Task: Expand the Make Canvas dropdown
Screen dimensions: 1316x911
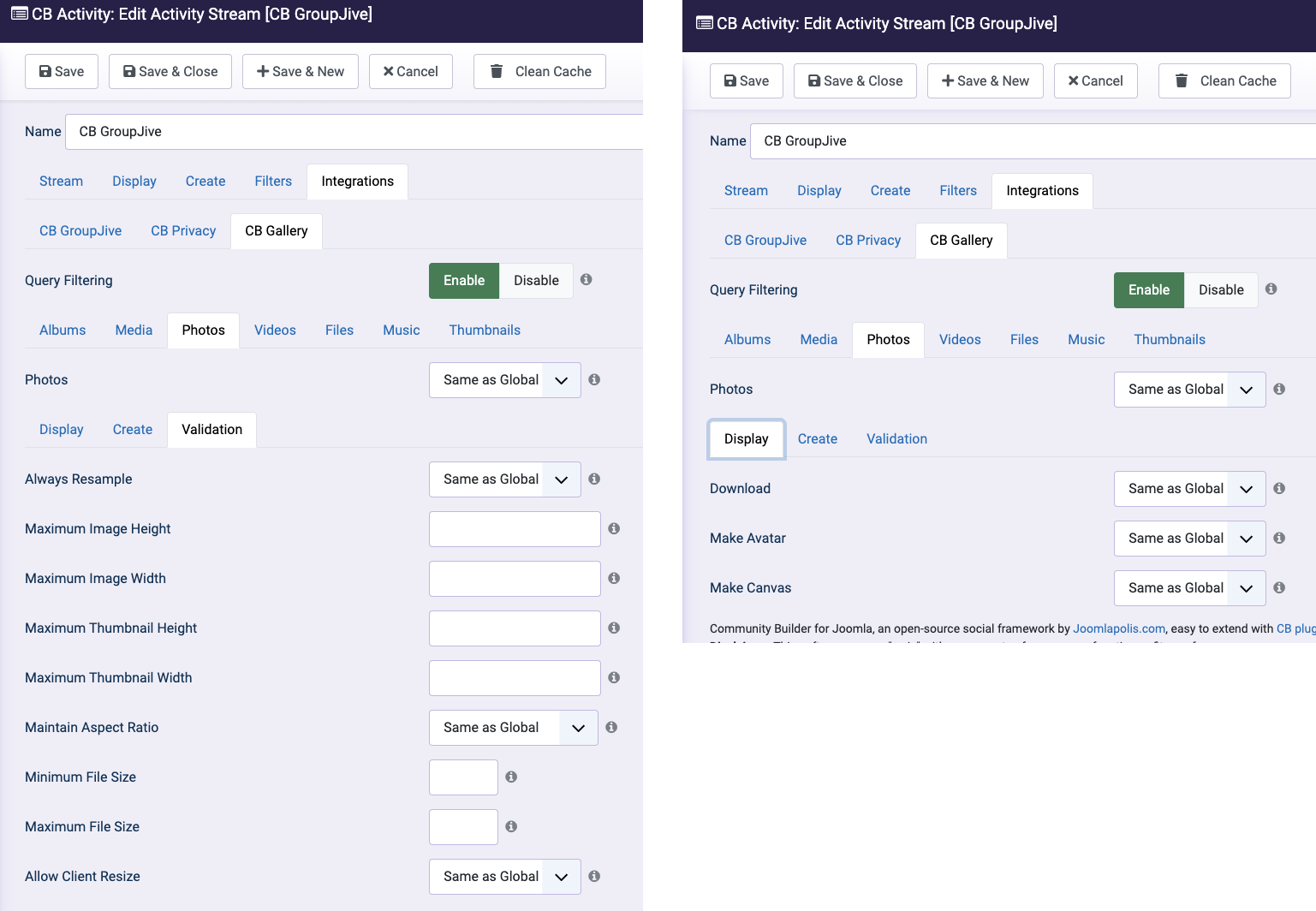Action: click(1189, 588)
